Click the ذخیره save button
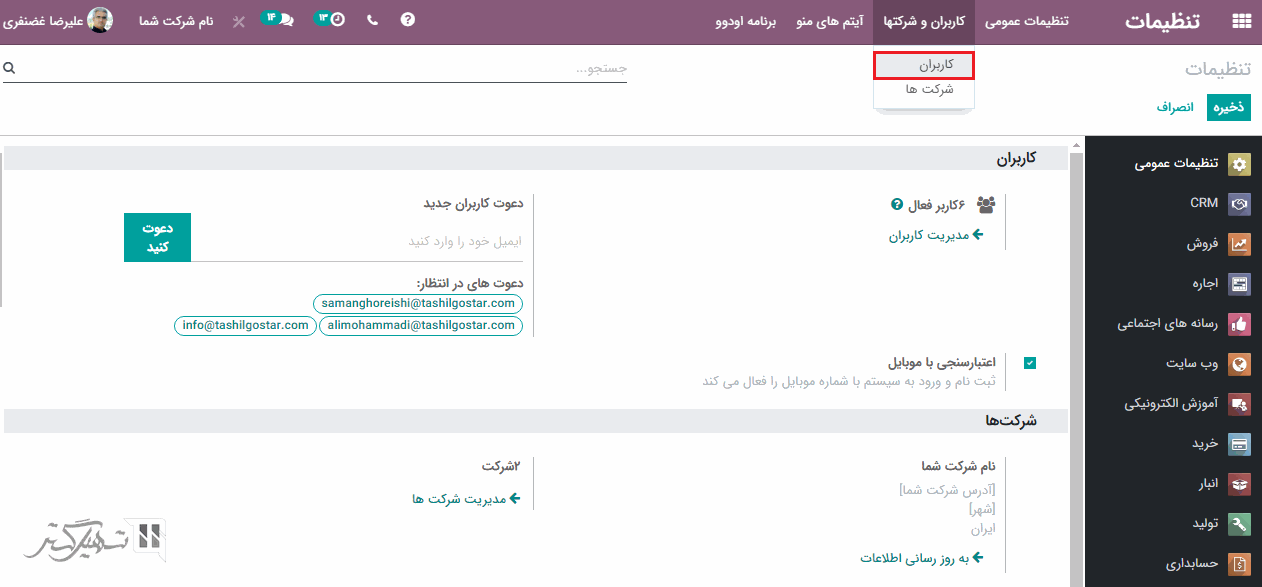Viewport: 1262px width, 587px height. coord(1229,107)
